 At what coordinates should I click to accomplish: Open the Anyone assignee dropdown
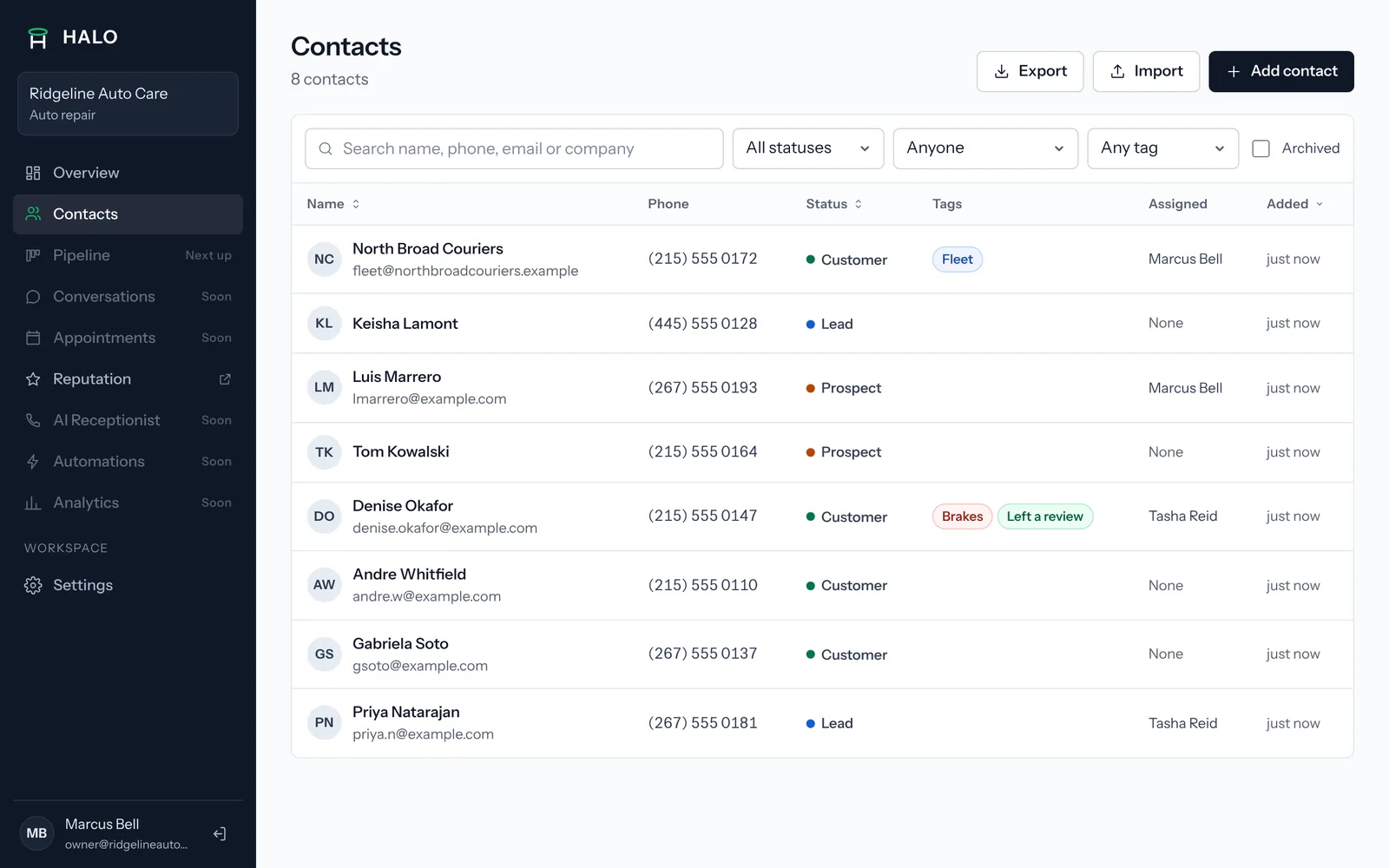coord(985,148)
